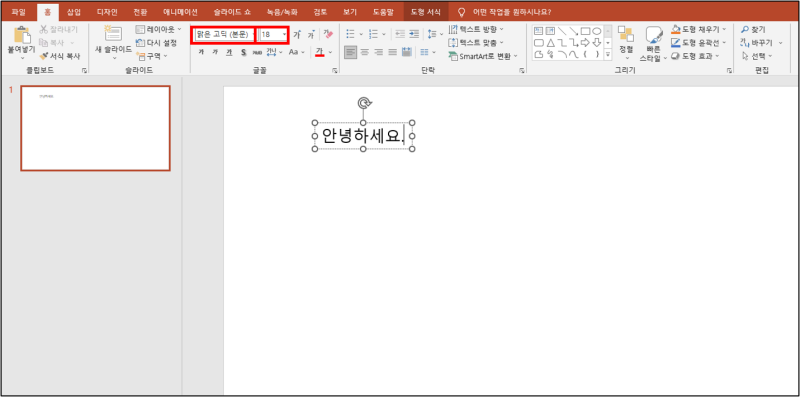Click the Select (선택) button
800x397 pixels.
(757, 56)
